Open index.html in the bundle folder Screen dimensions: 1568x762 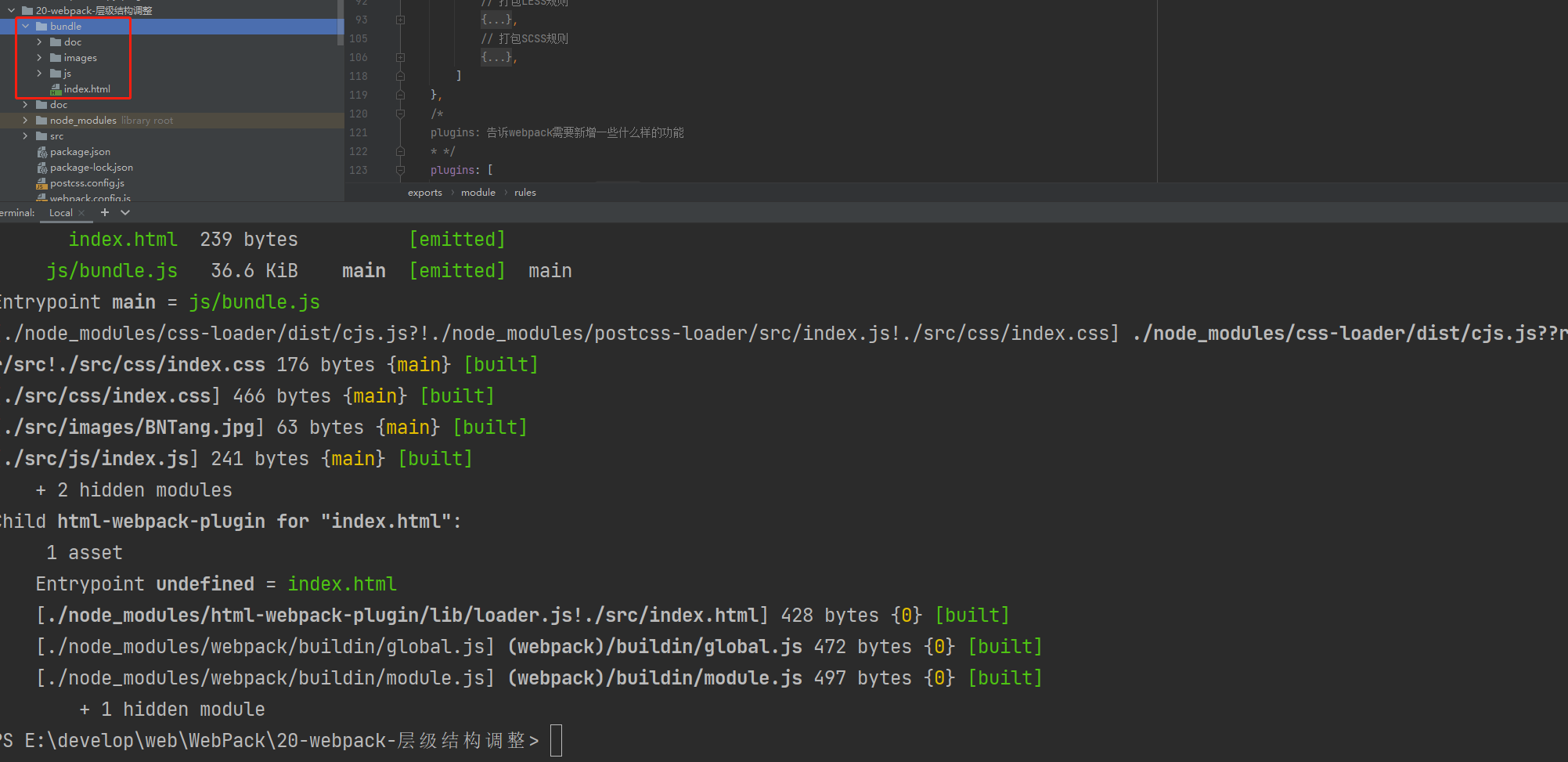[x=87, y=88]
